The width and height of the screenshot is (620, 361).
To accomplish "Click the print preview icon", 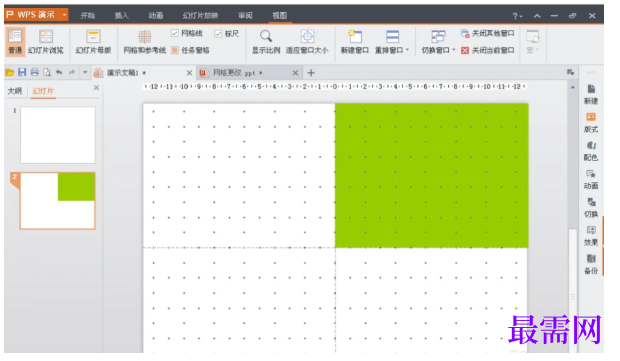I will [x=47, y=72].
